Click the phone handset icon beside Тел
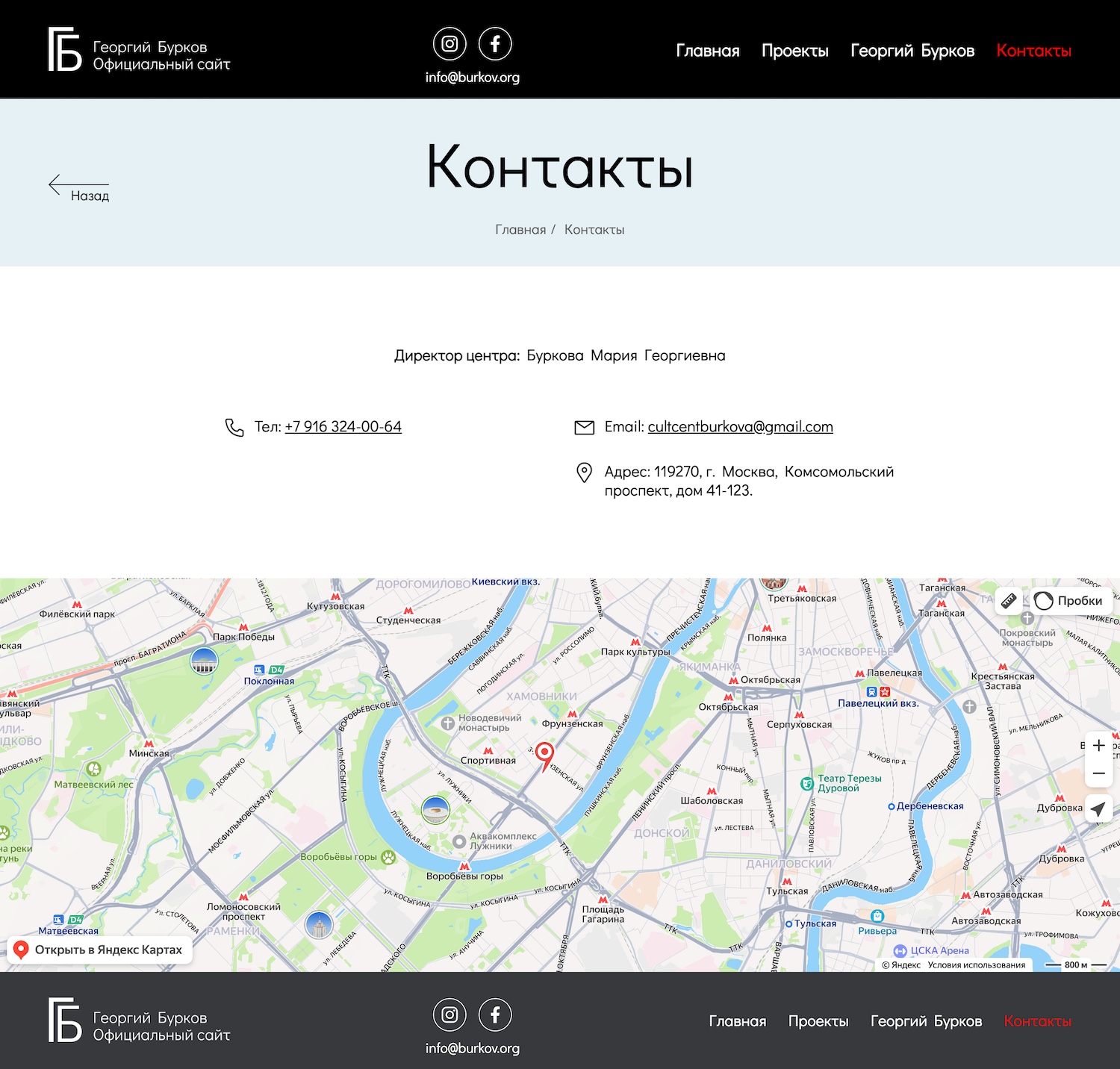The image size is (1120, 1069). tap(234, 427)
